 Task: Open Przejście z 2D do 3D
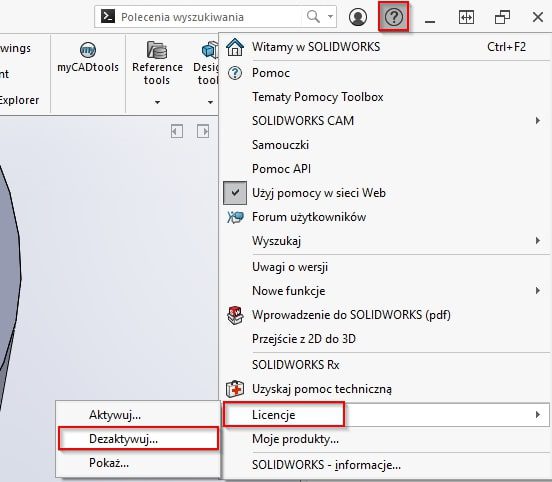[x=386, y=339]
